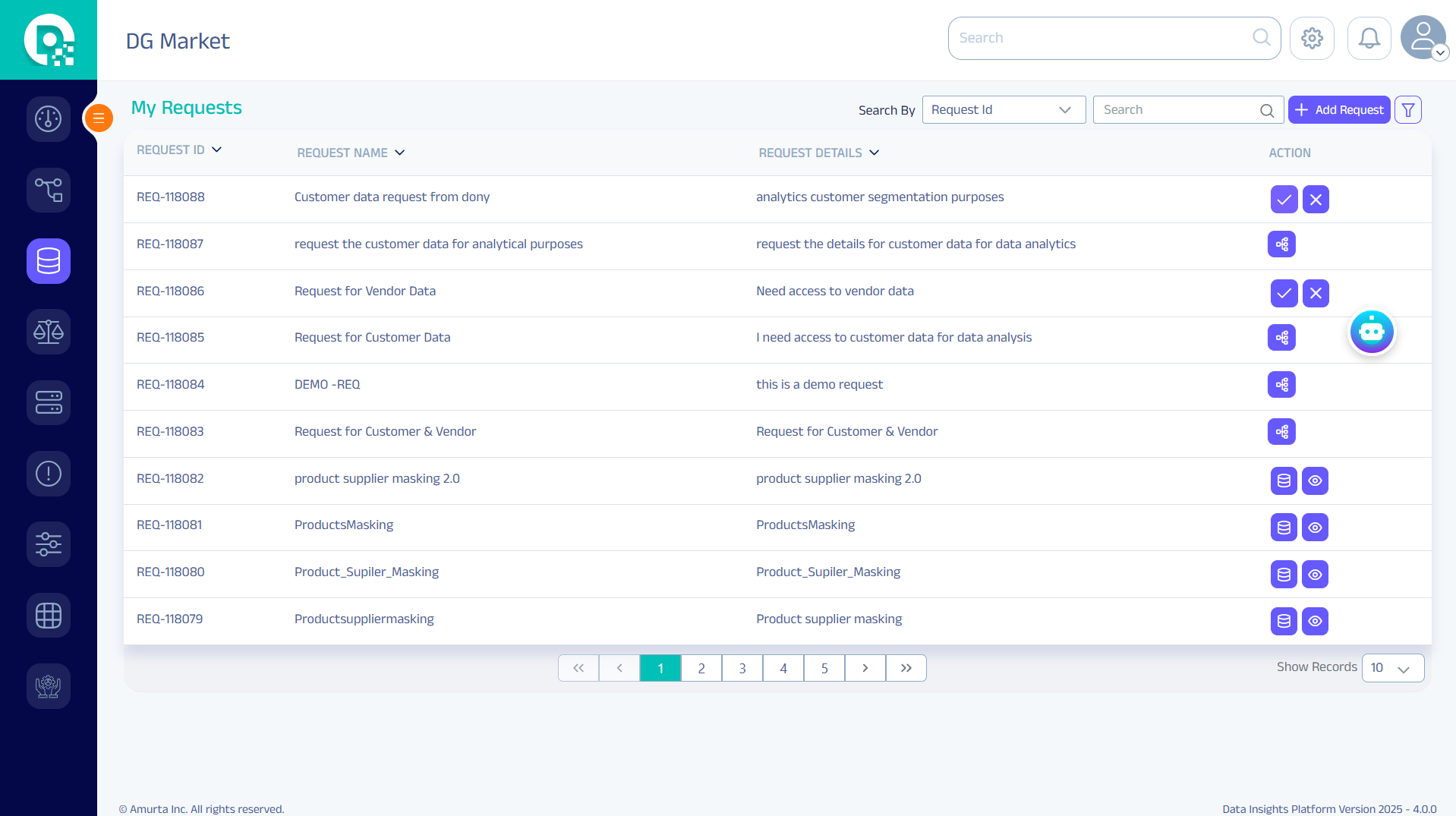Go to page 3 in pagination
The width and height of the screenshot is (1456, 816).
[x=742, y=668]
